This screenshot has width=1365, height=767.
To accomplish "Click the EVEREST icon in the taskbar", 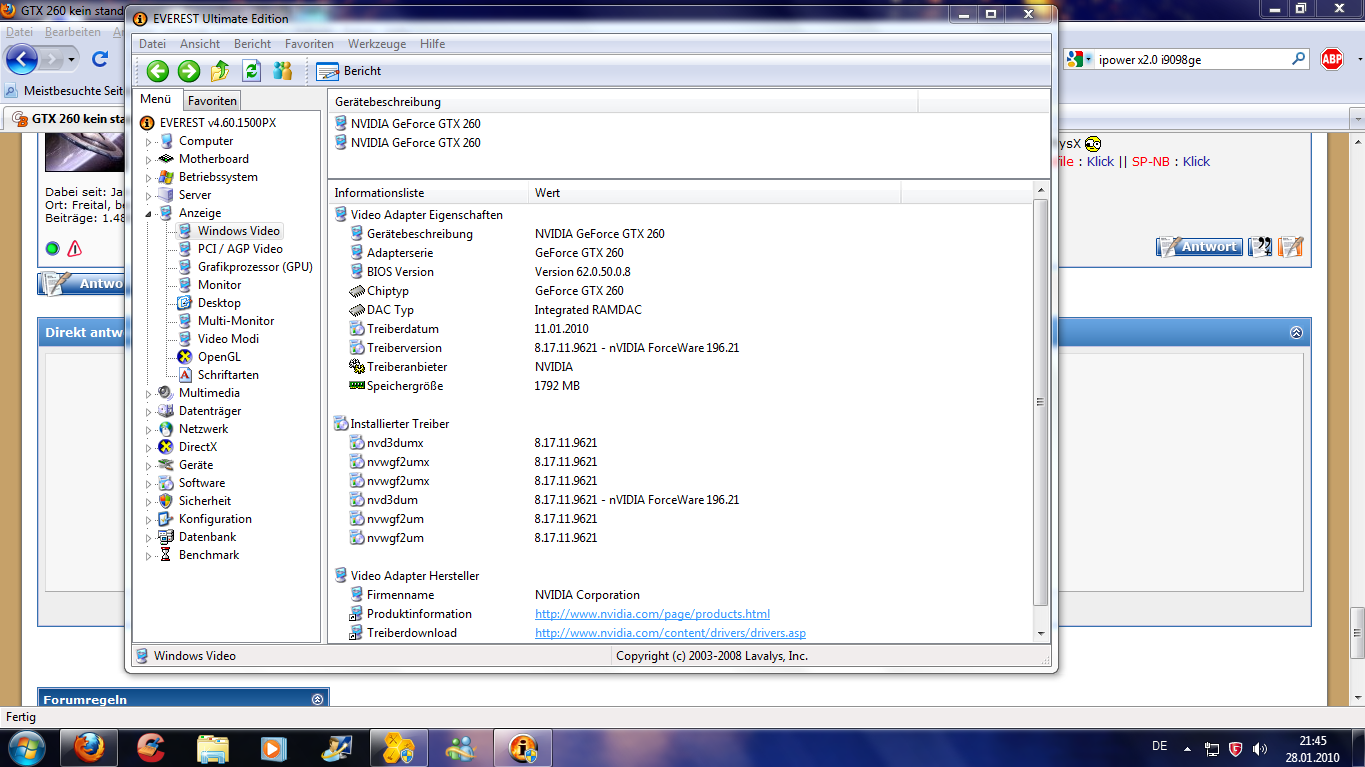I will click(x=523, y=748).
